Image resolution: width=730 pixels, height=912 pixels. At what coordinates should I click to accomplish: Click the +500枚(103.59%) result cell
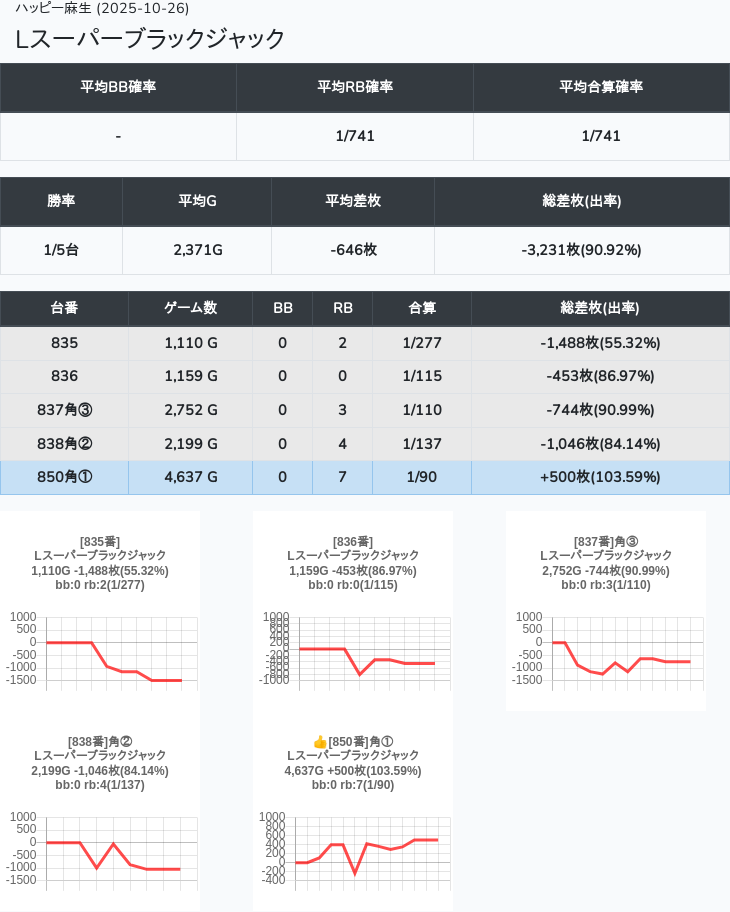tap(600, 477)
